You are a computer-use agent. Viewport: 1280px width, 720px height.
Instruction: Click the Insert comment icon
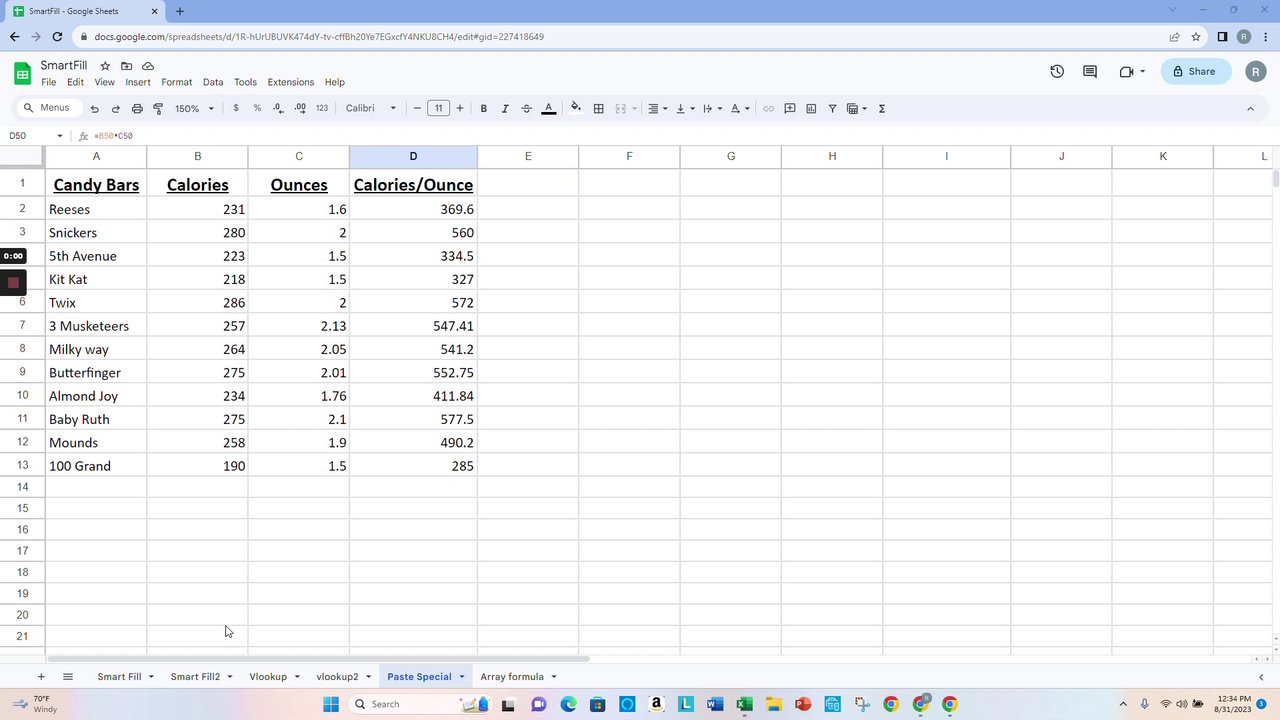pyautogui.click(x=790, y=108)
